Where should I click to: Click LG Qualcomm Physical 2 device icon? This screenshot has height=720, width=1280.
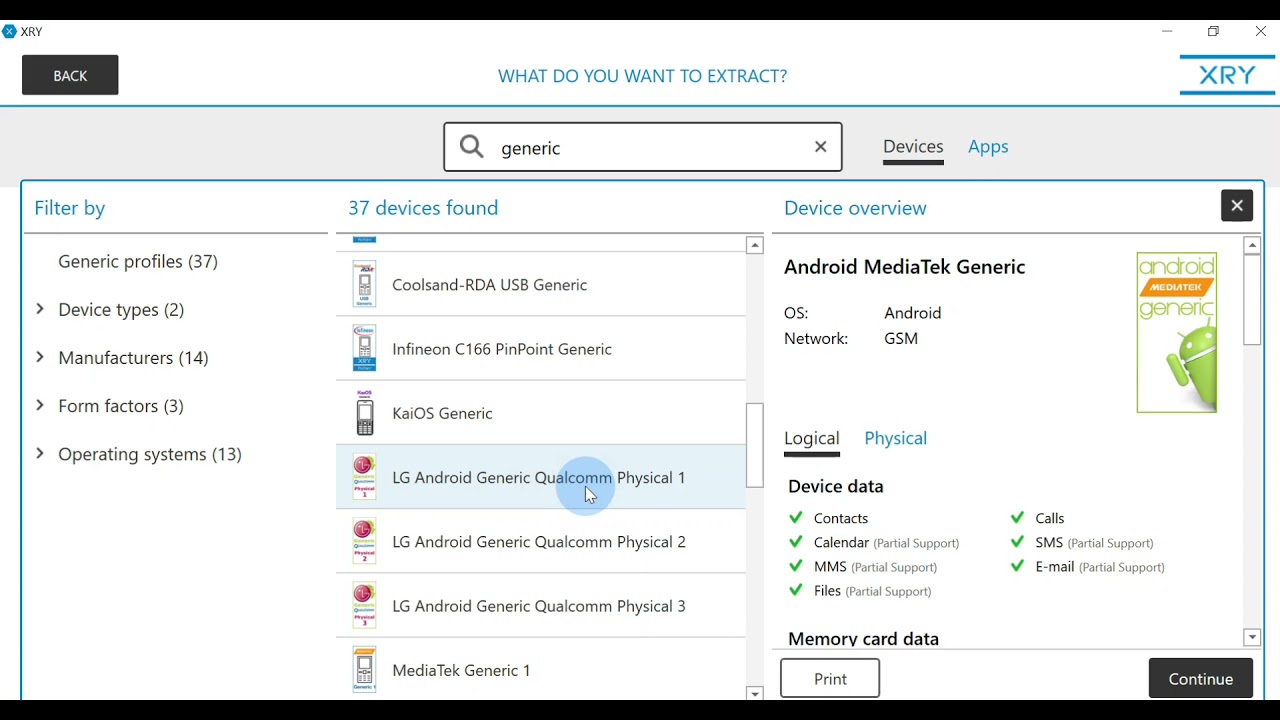click(x=365, y=541)
